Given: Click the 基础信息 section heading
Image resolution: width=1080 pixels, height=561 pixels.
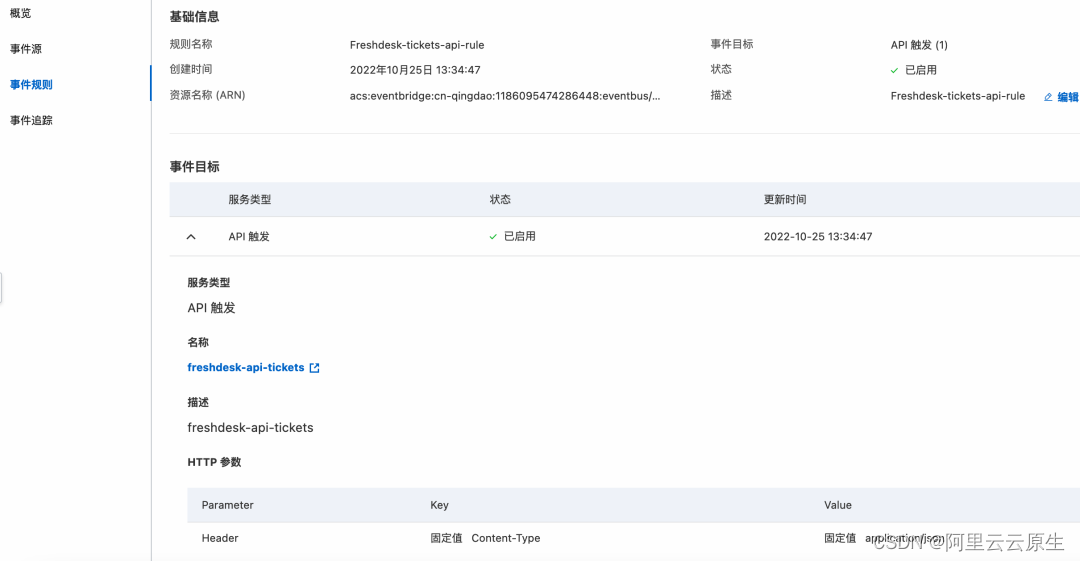Looking at the screenshot, I should tap(194, 17).
